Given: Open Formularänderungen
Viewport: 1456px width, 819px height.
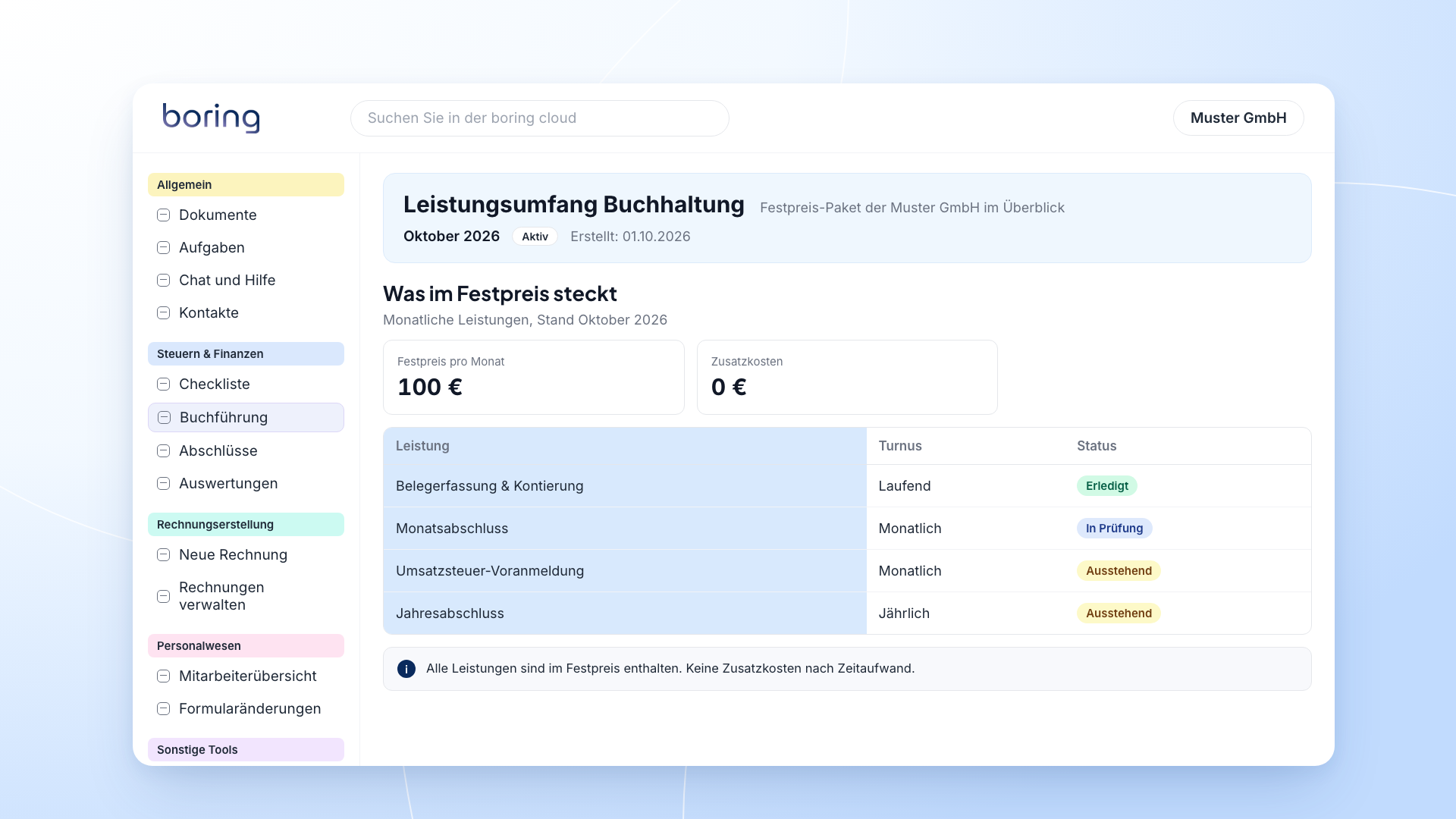Looking at the screenshot, I should [246, 709].
